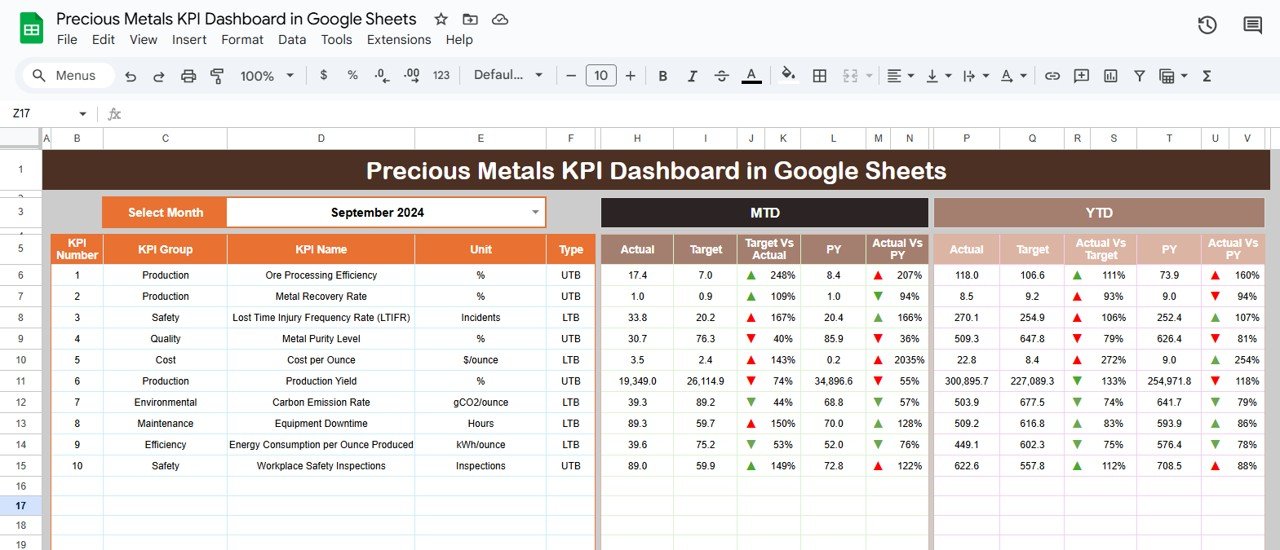The height and width of the screenshot is (550, 1280).
Task: Click the MTD header cell
Action: 764,212
